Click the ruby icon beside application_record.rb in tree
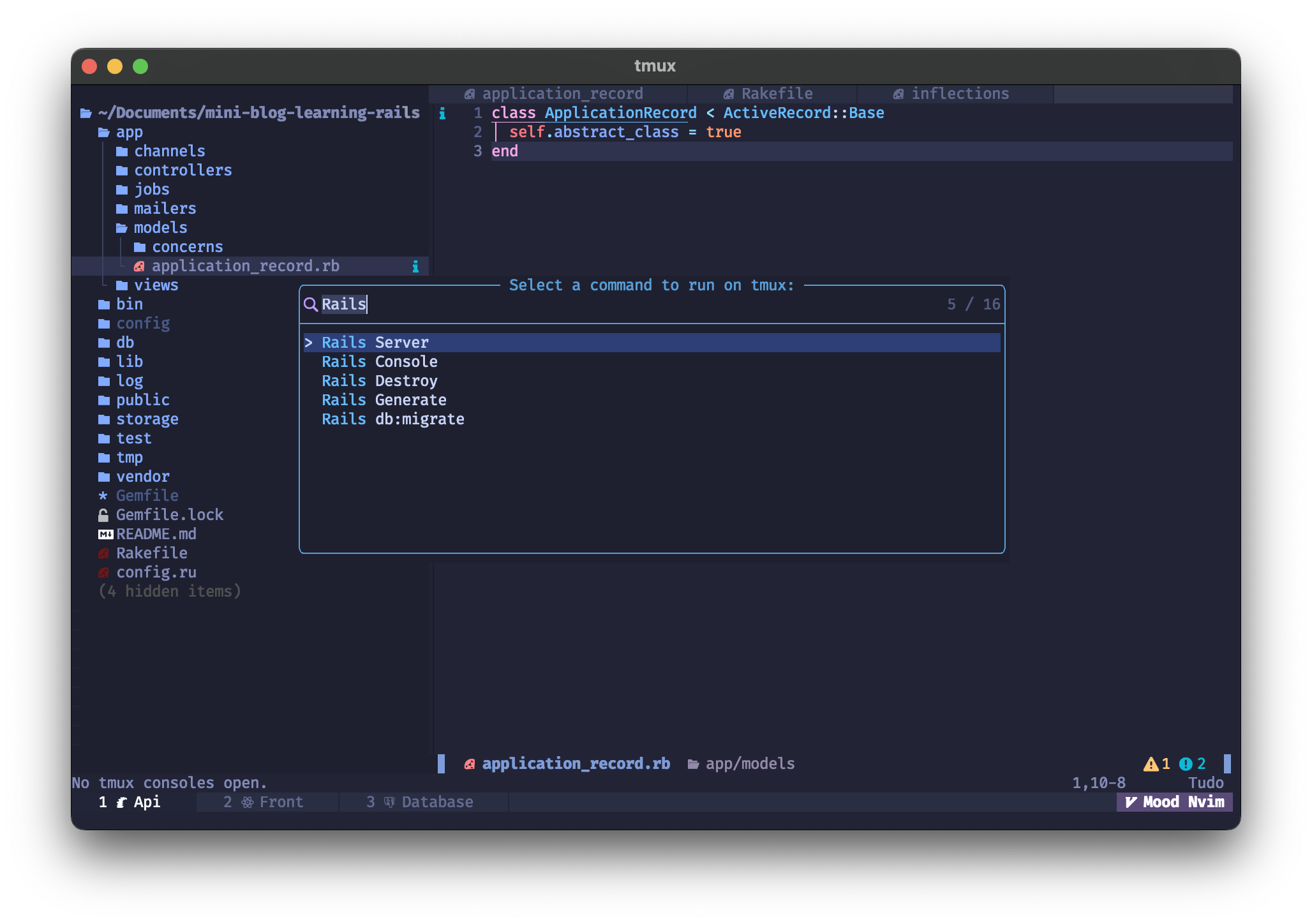1312x924 pixels. [x=139, y=266]
